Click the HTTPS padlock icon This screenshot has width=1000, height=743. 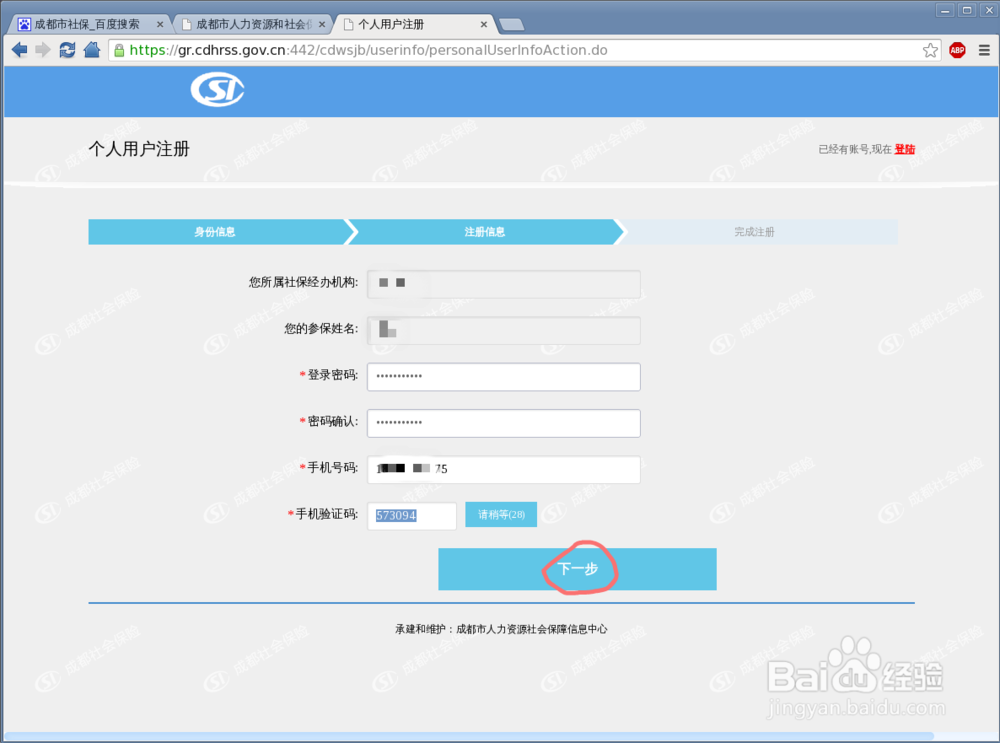coord(119,49)
